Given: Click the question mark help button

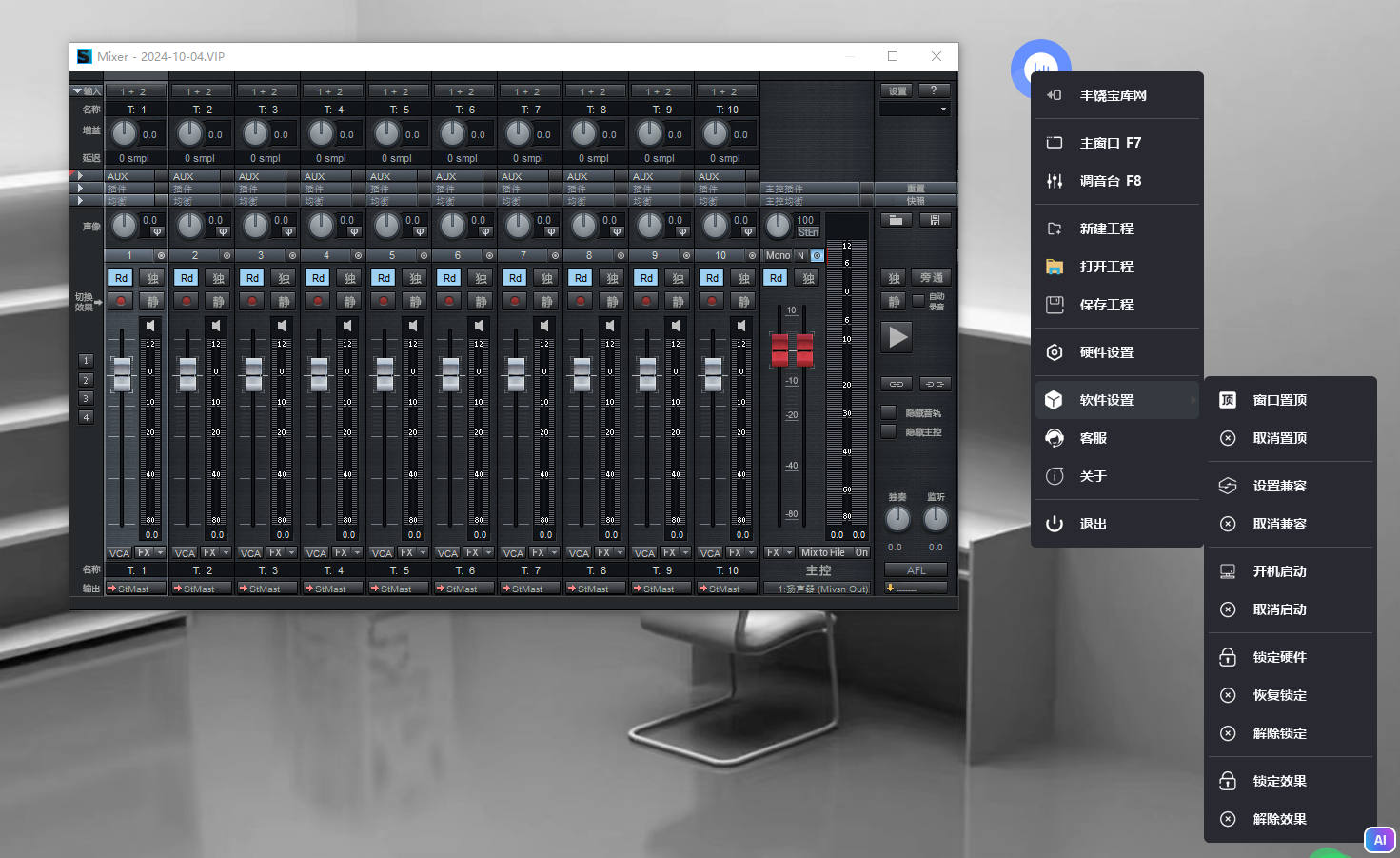Looking at the screenshot, I should 934,90.
